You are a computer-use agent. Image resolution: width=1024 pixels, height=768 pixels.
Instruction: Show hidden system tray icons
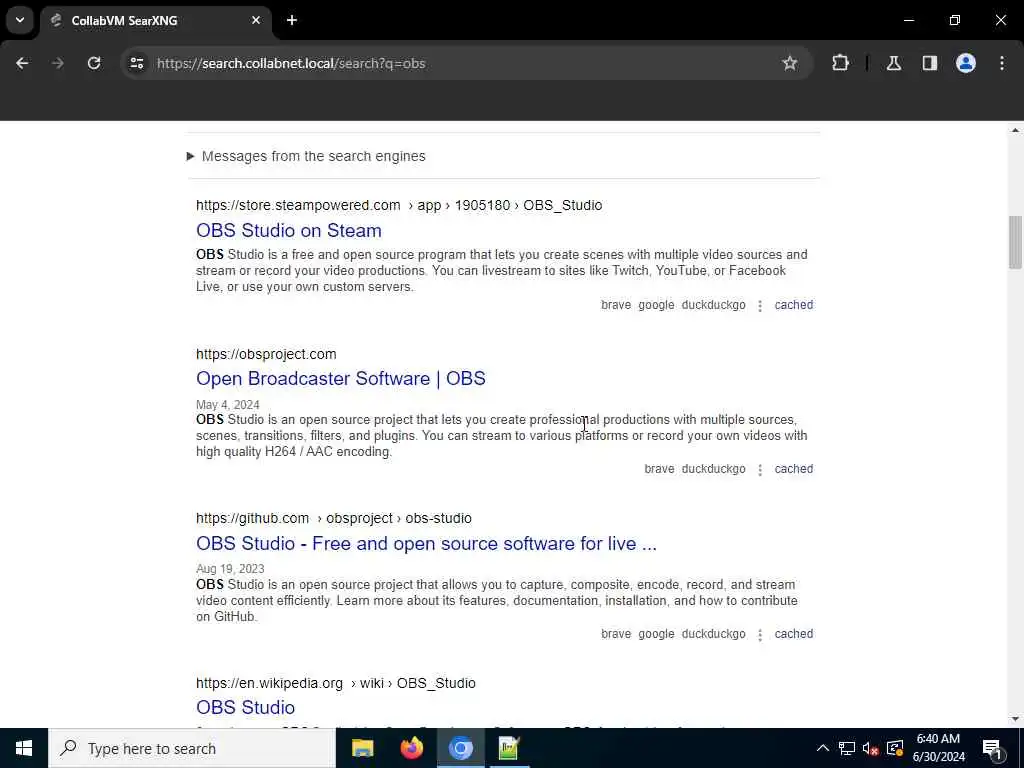[x=823, y=748]
